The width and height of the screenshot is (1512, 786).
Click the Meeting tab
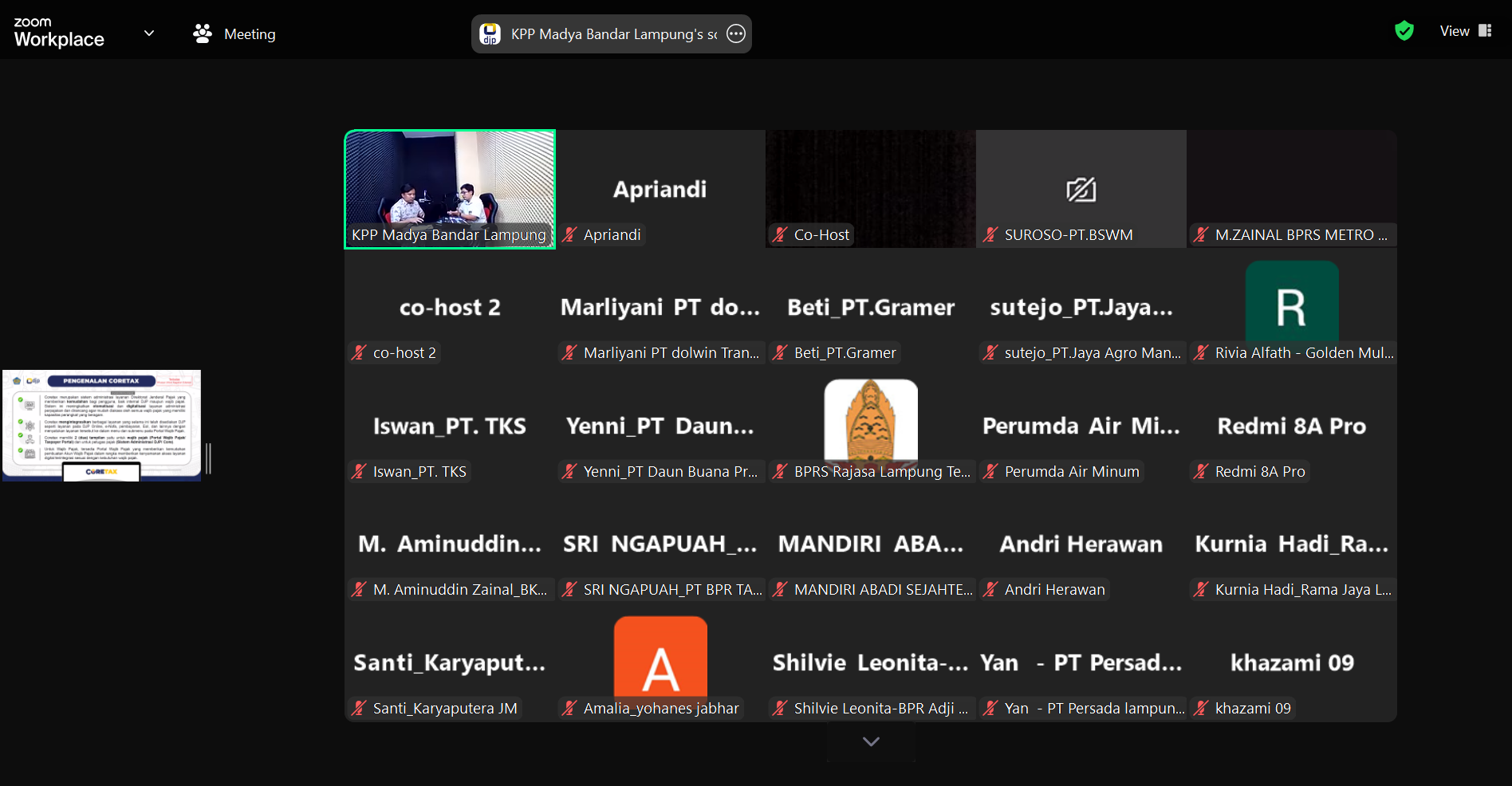[249, 34]
